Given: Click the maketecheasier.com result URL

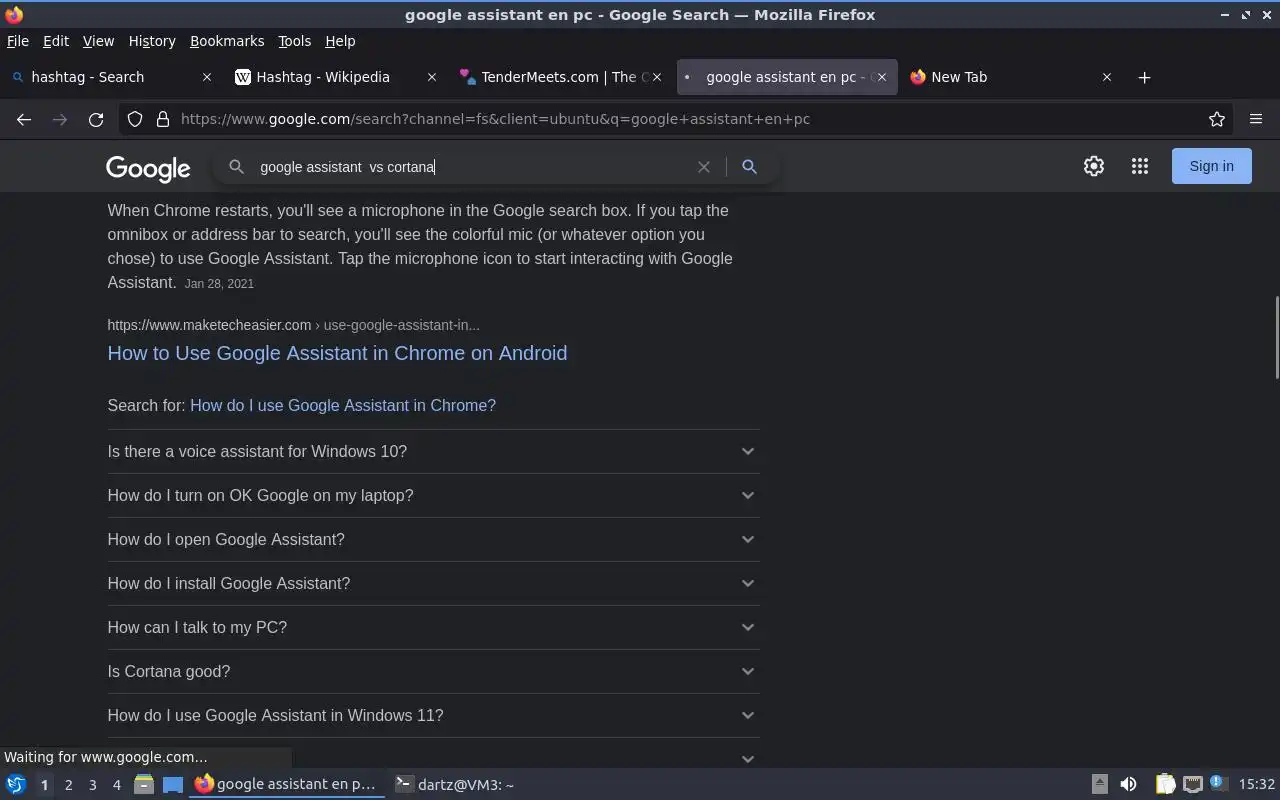Looking at the screenshot, I should (x=293, y=325).
